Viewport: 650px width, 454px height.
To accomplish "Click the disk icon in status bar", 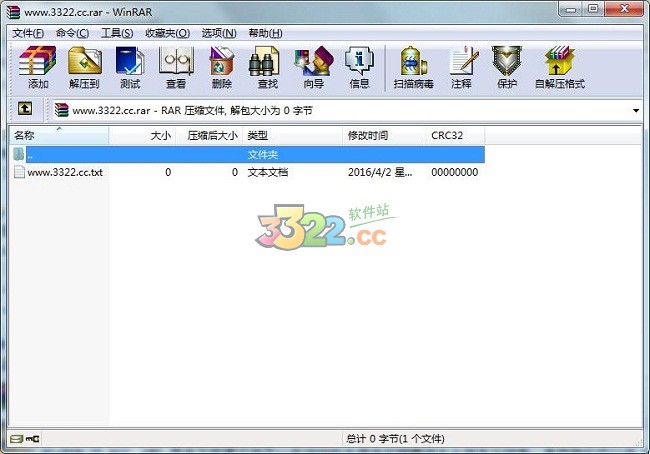I will [x=16, y=439].
